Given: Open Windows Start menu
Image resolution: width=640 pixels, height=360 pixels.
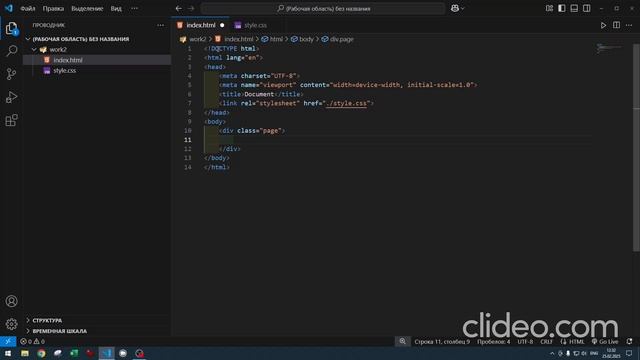Looking at the screenshot, I should (8, 353).
